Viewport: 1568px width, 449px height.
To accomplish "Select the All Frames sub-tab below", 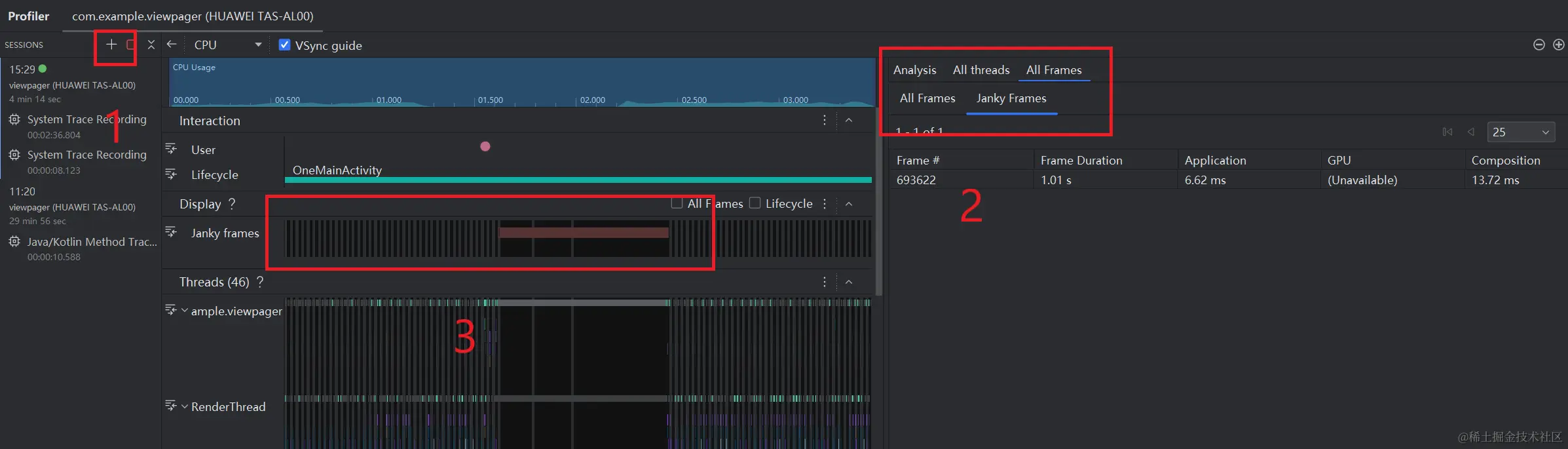I will click(927, 98).
